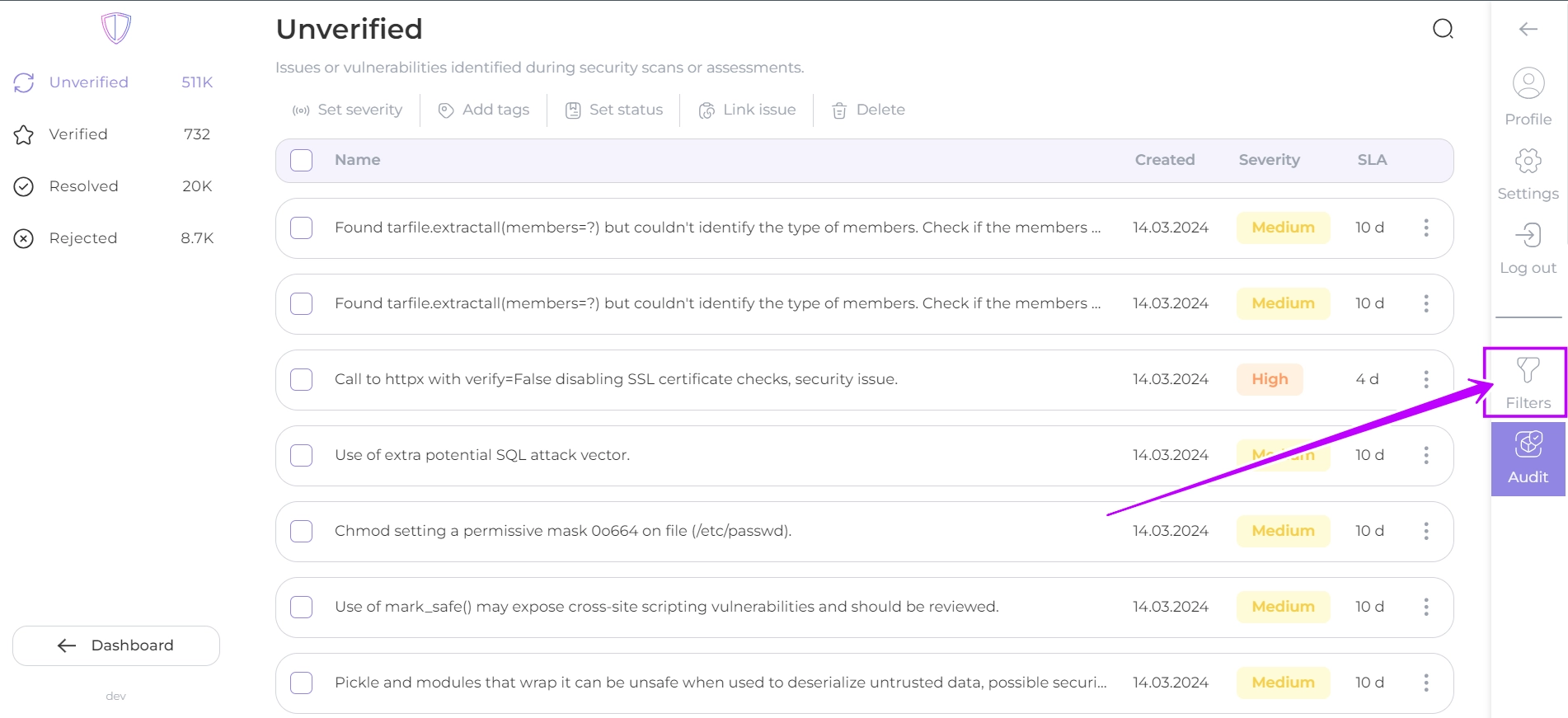Open the Filters panel

[x=1528, y=382]
